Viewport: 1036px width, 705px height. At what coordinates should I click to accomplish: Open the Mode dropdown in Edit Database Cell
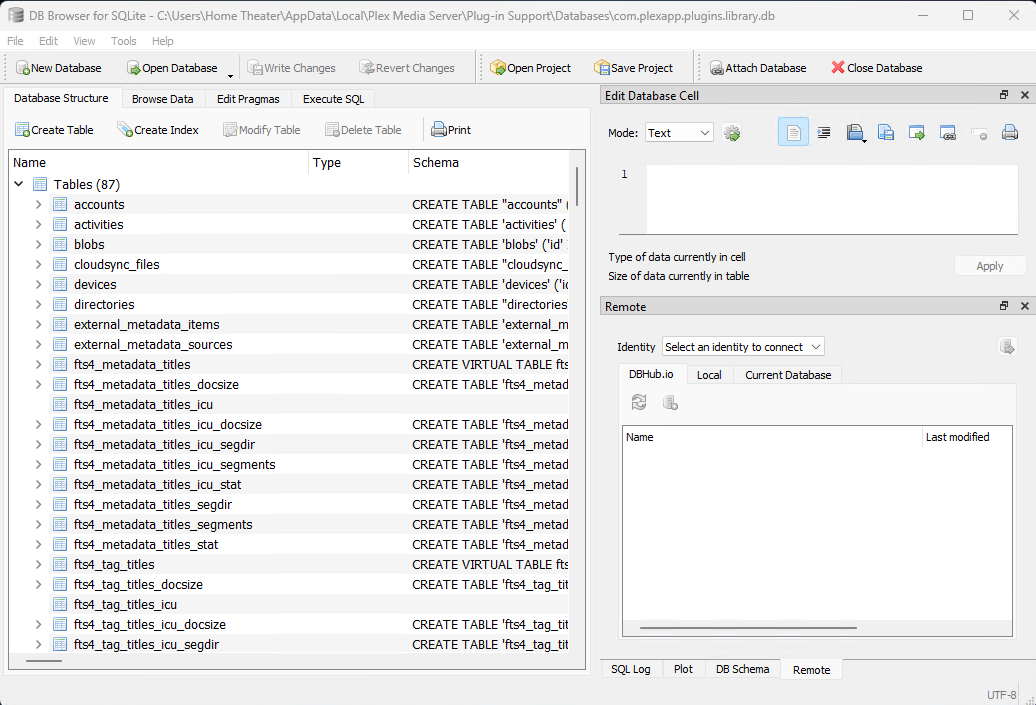pyautogui.click(x=679, y=131)
